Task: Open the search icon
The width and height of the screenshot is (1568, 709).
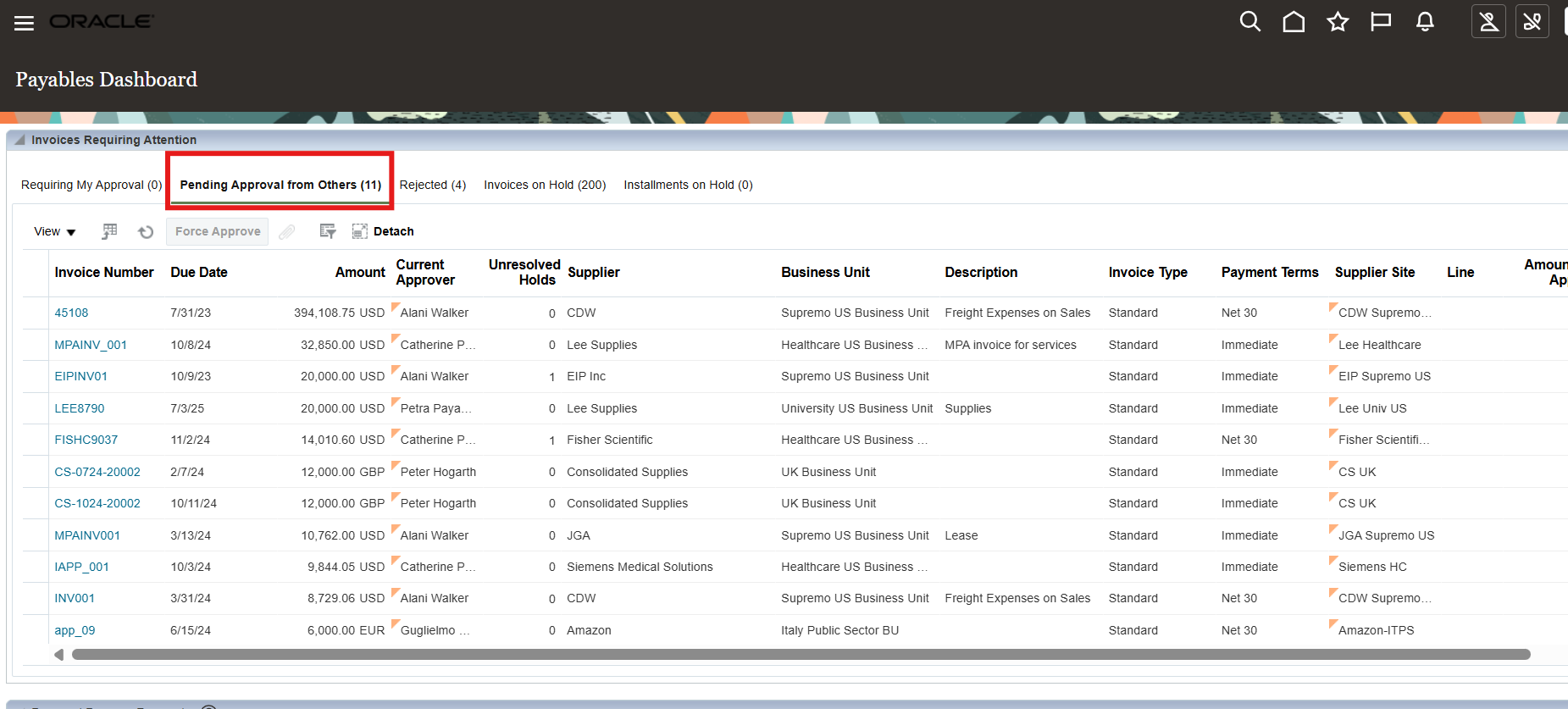Action: pos(1250,22)
